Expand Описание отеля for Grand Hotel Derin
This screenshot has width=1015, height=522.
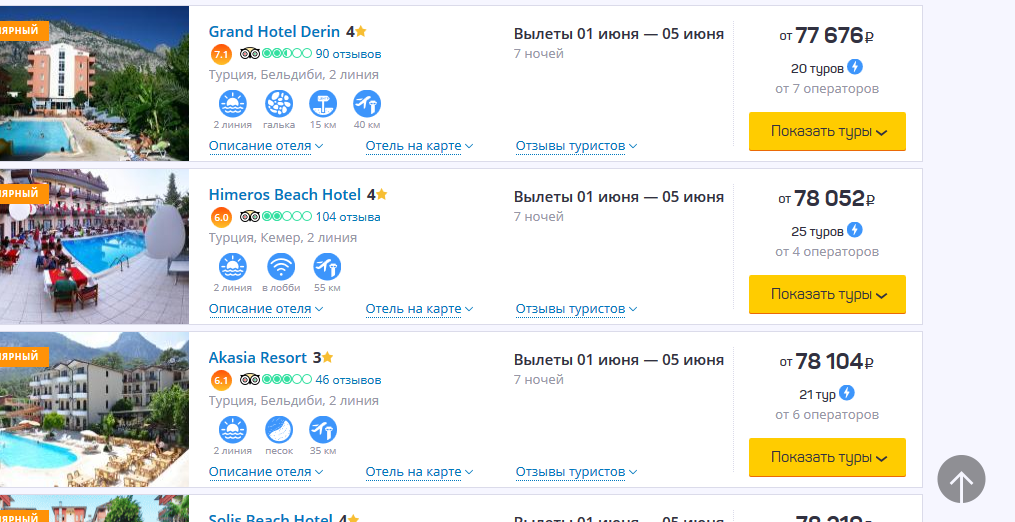[265, 146]
